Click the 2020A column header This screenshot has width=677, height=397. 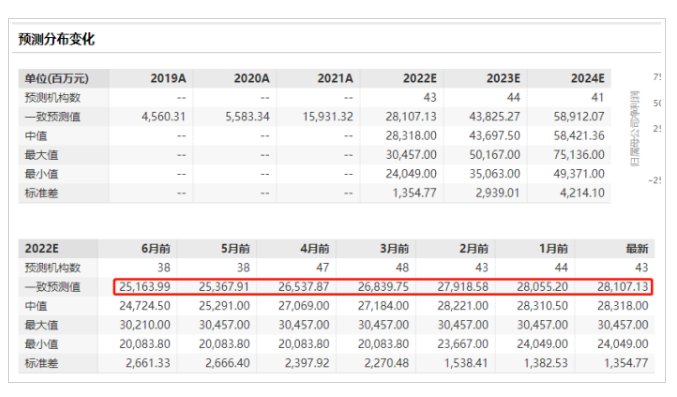[x=252, y=78]
